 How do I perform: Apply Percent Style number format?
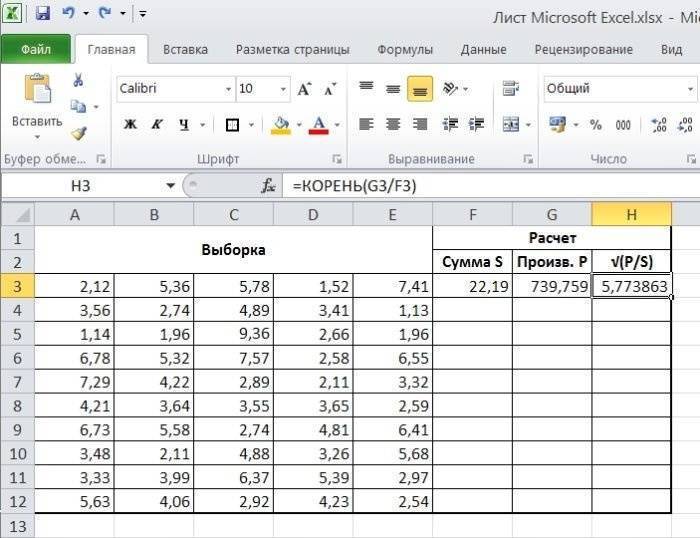(595, 125)
